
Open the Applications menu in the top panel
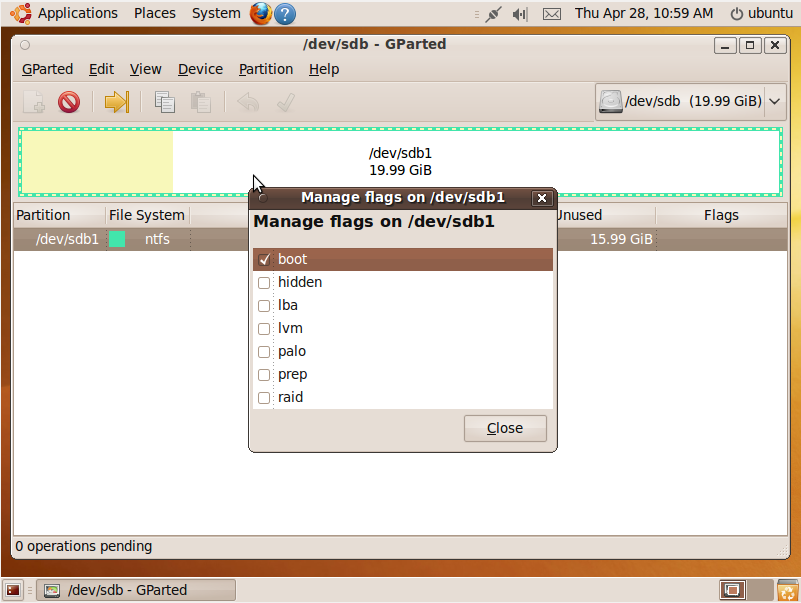coord(78,13)
